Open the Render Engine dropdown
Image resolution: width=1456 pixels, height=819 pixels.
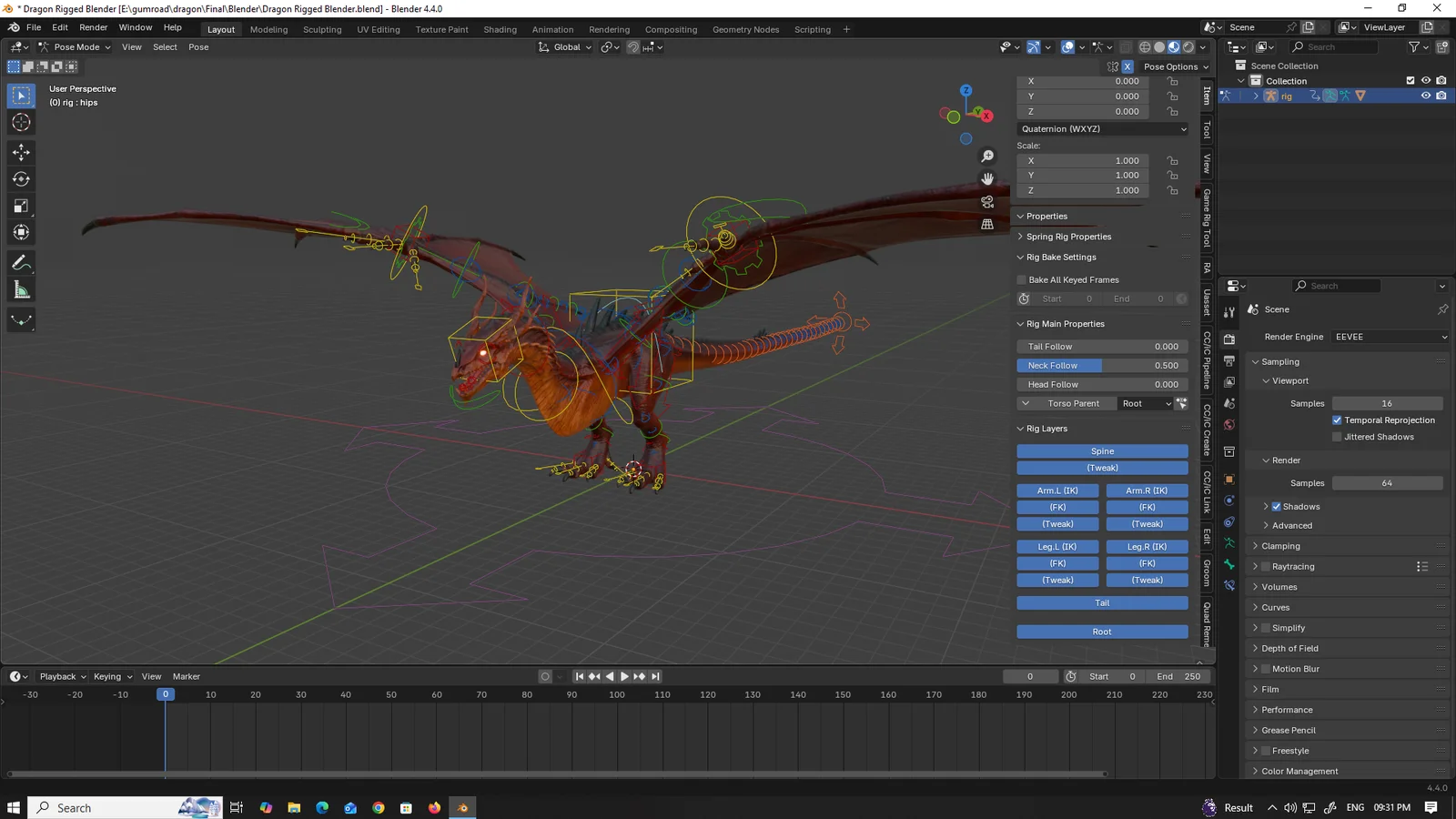1390,337
